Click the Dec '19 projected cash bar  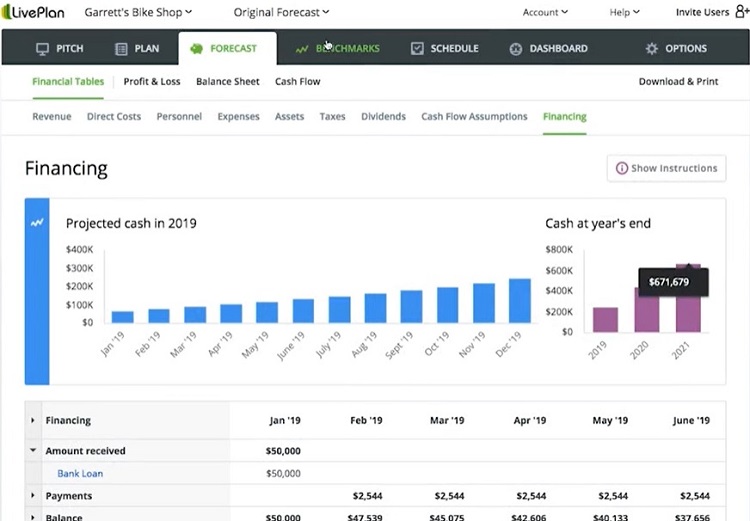click(x=519, y=301)
